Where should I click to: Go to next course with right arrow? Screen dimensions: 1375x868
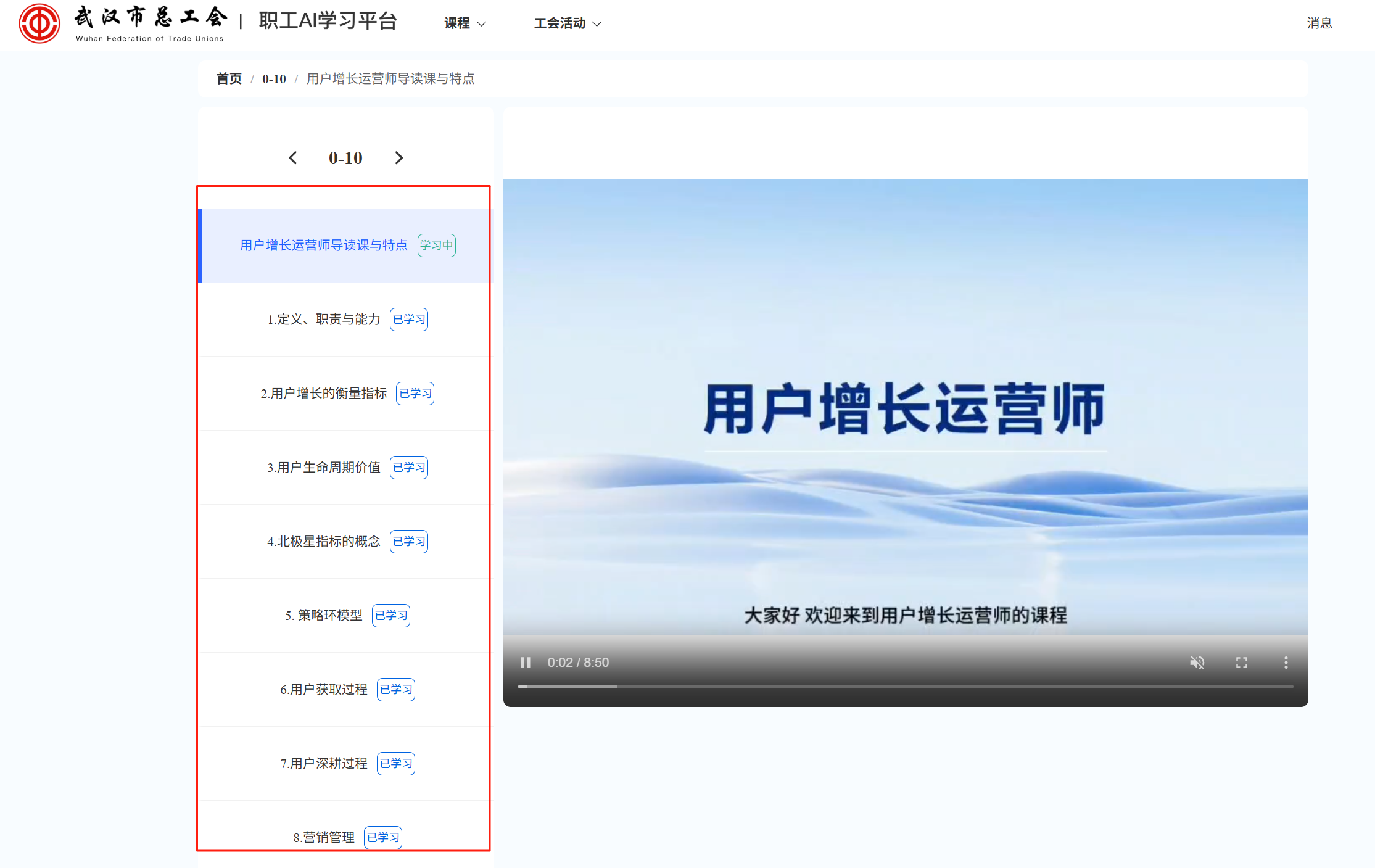[x=399, y=158]
